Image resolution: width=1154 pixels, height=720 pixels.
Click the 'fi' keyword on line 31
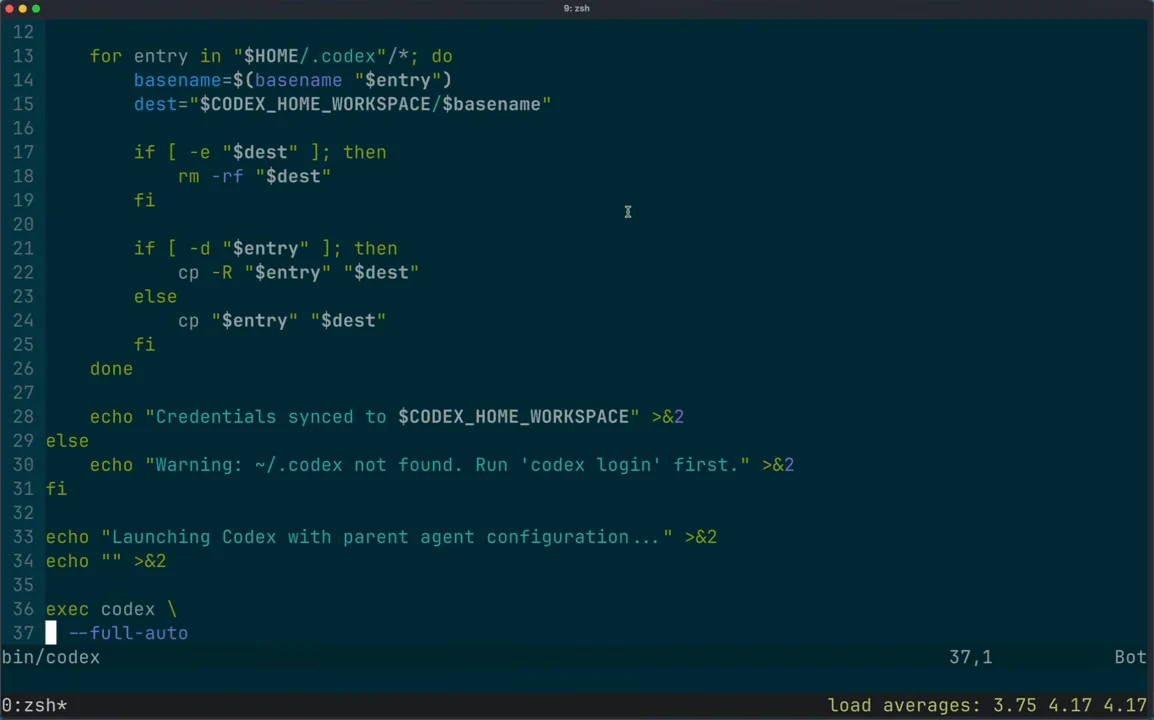tap(57, 489)
